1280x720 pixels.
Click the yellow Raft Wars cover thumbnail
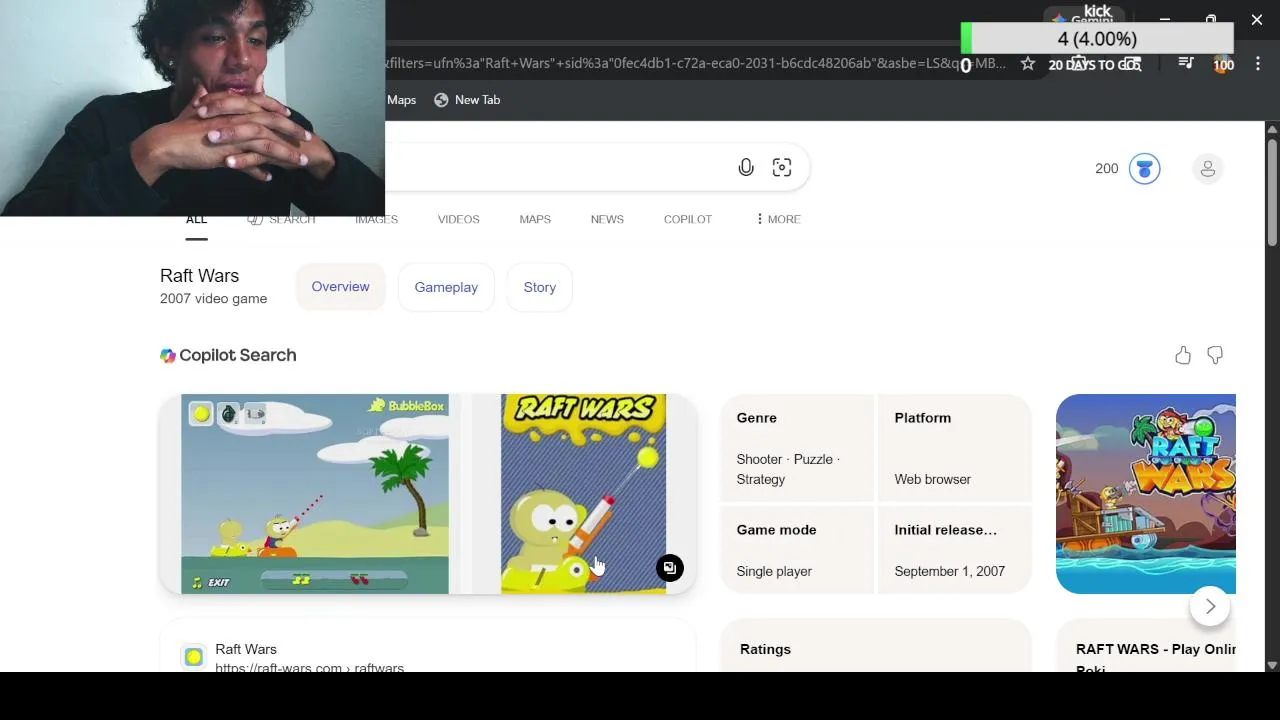(583, 494)
